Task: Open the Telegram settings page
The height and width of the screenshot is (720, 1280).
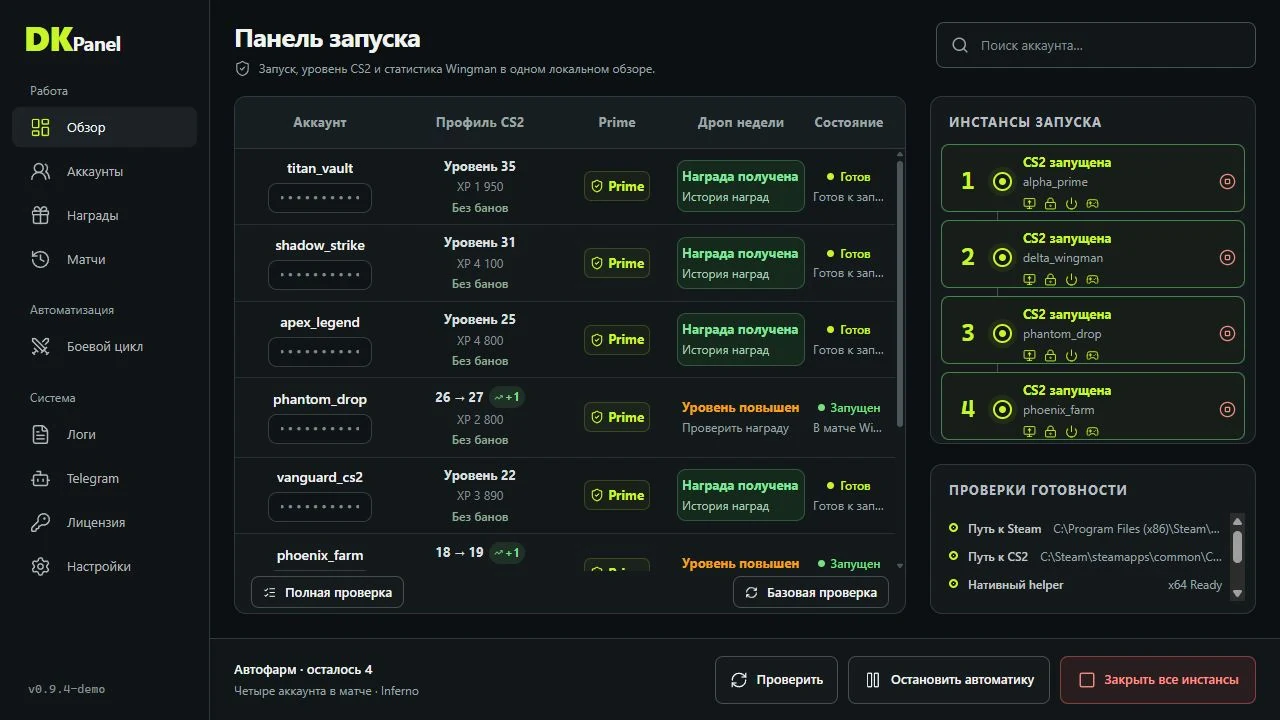Action: (105, 478)
